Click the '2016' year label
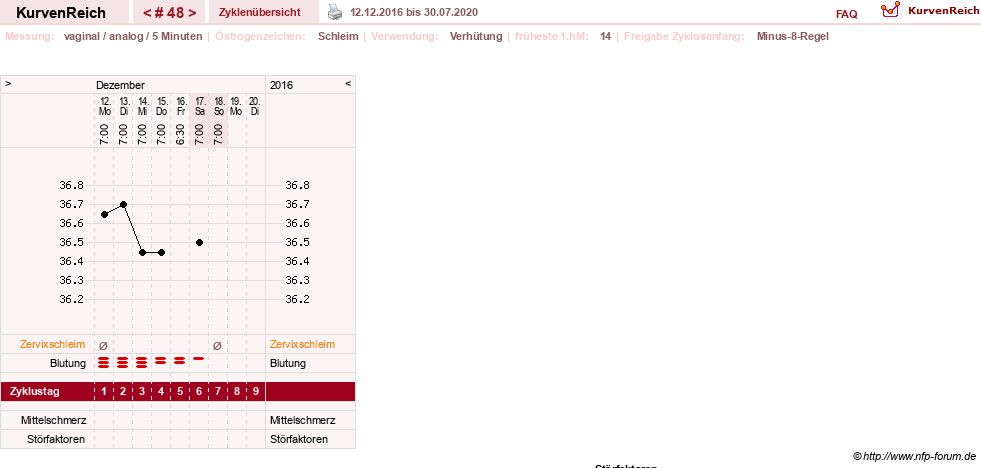The image size is (981, 468). tap(281, 85)
